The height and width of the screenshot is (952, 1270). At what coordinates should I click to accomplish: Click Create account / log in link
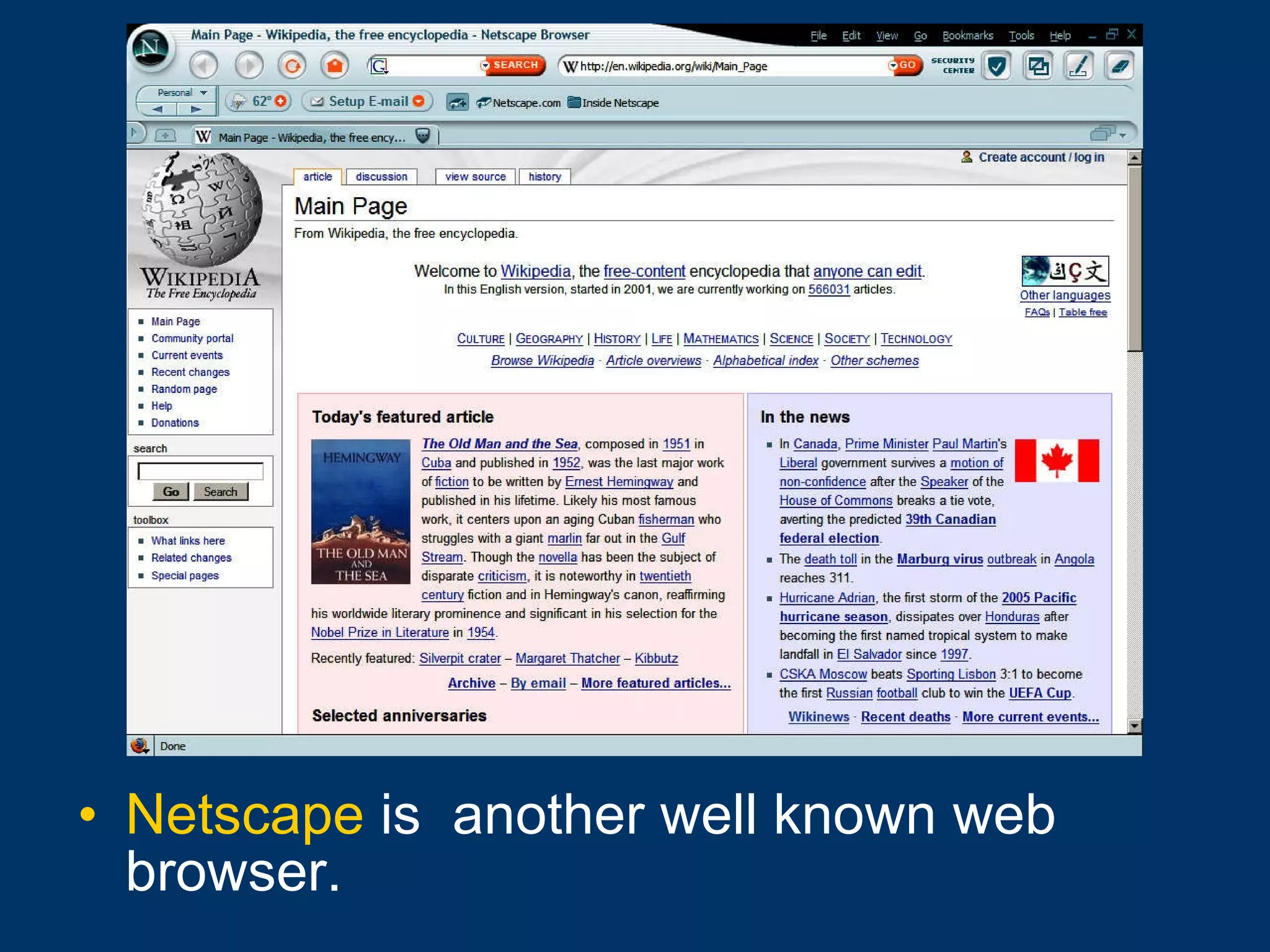(x=1041, y=157)
